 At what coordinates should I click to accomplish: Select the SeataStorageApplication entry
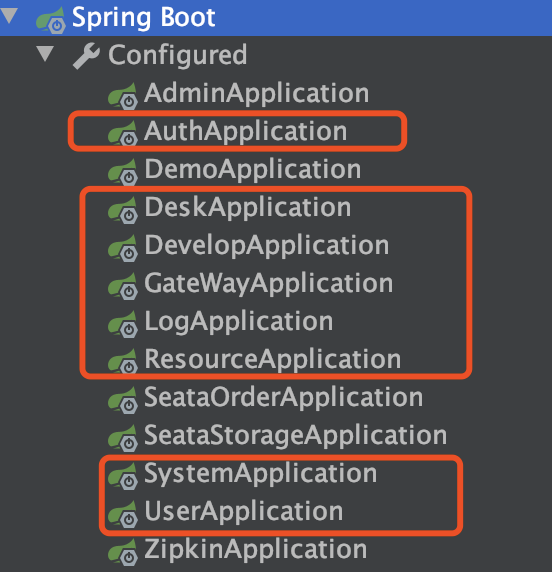pos(296,435)
